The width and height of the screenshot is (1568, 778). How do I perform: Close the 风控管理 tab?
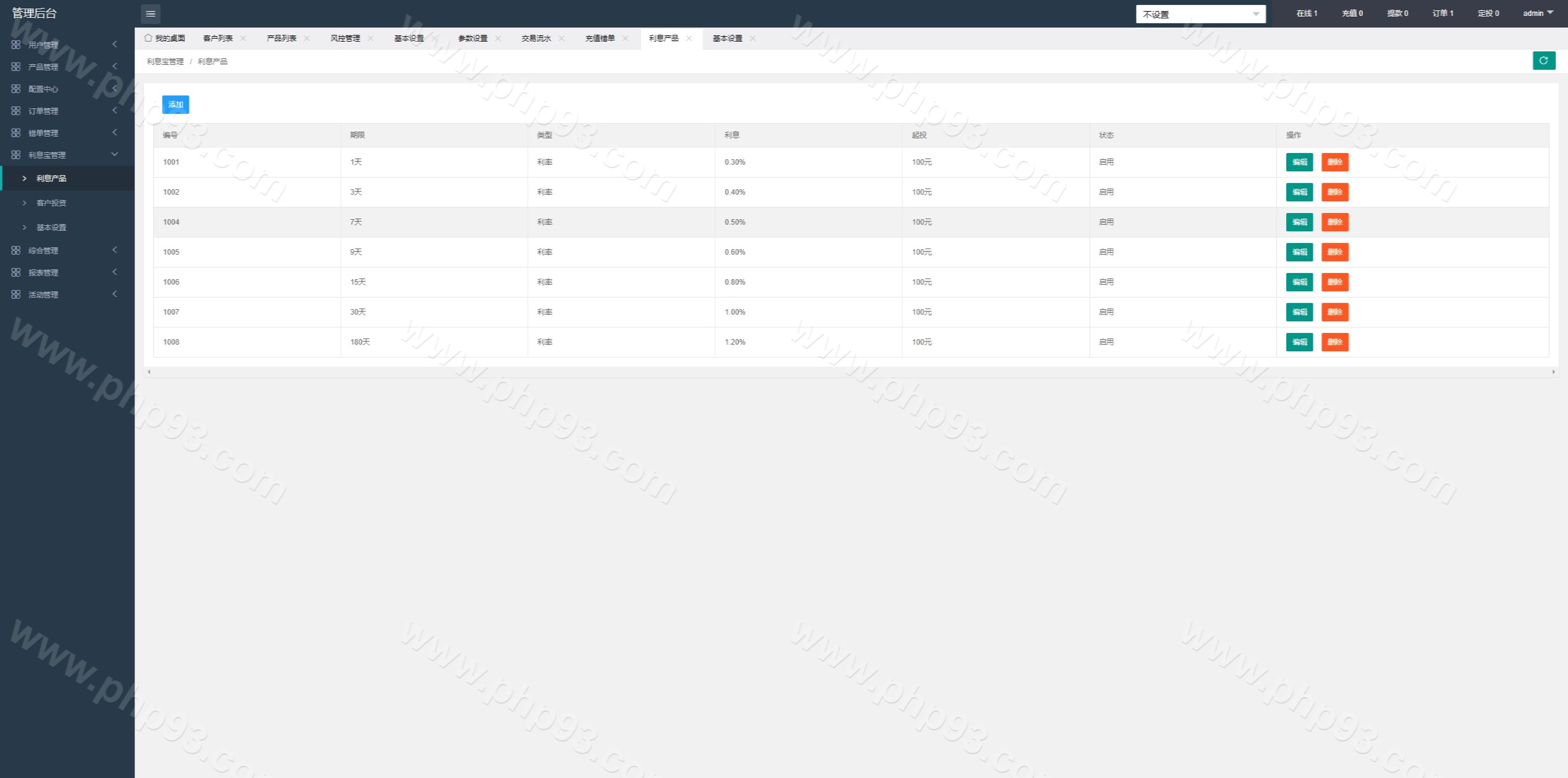(371, 38)
